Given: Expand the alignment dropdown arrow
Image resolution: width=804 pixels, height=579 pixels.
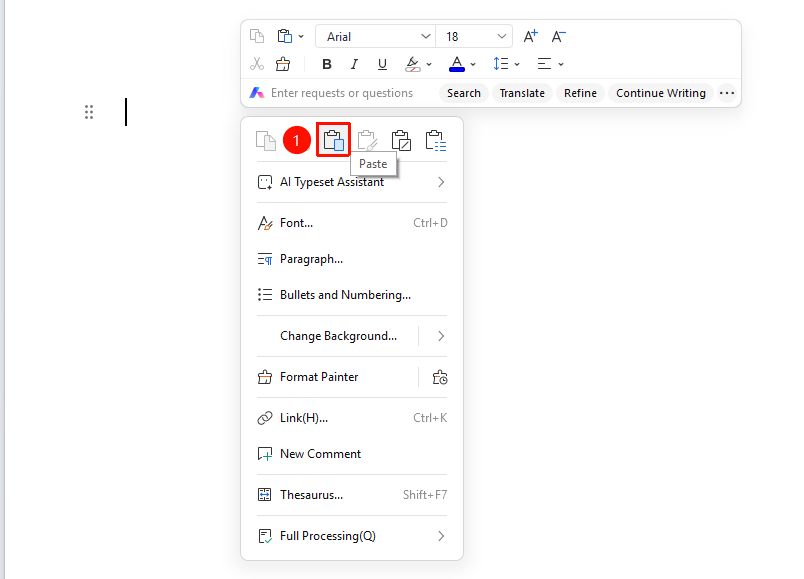Looking at the screenshot, I should pyautogui.click(x=561, y=65).
